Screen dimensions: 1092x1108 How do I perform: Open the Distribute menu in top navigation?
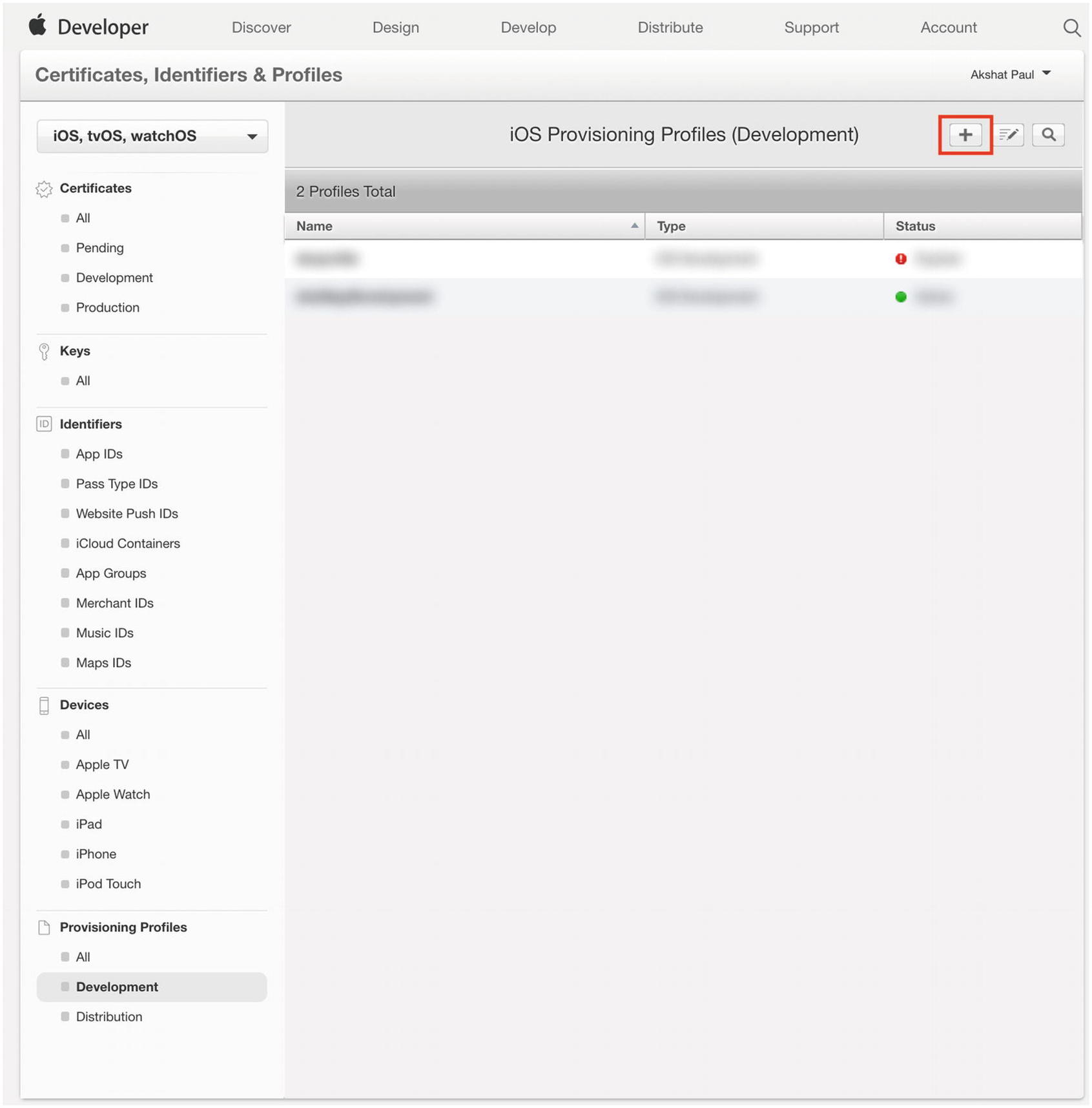[x=670, y=28]
